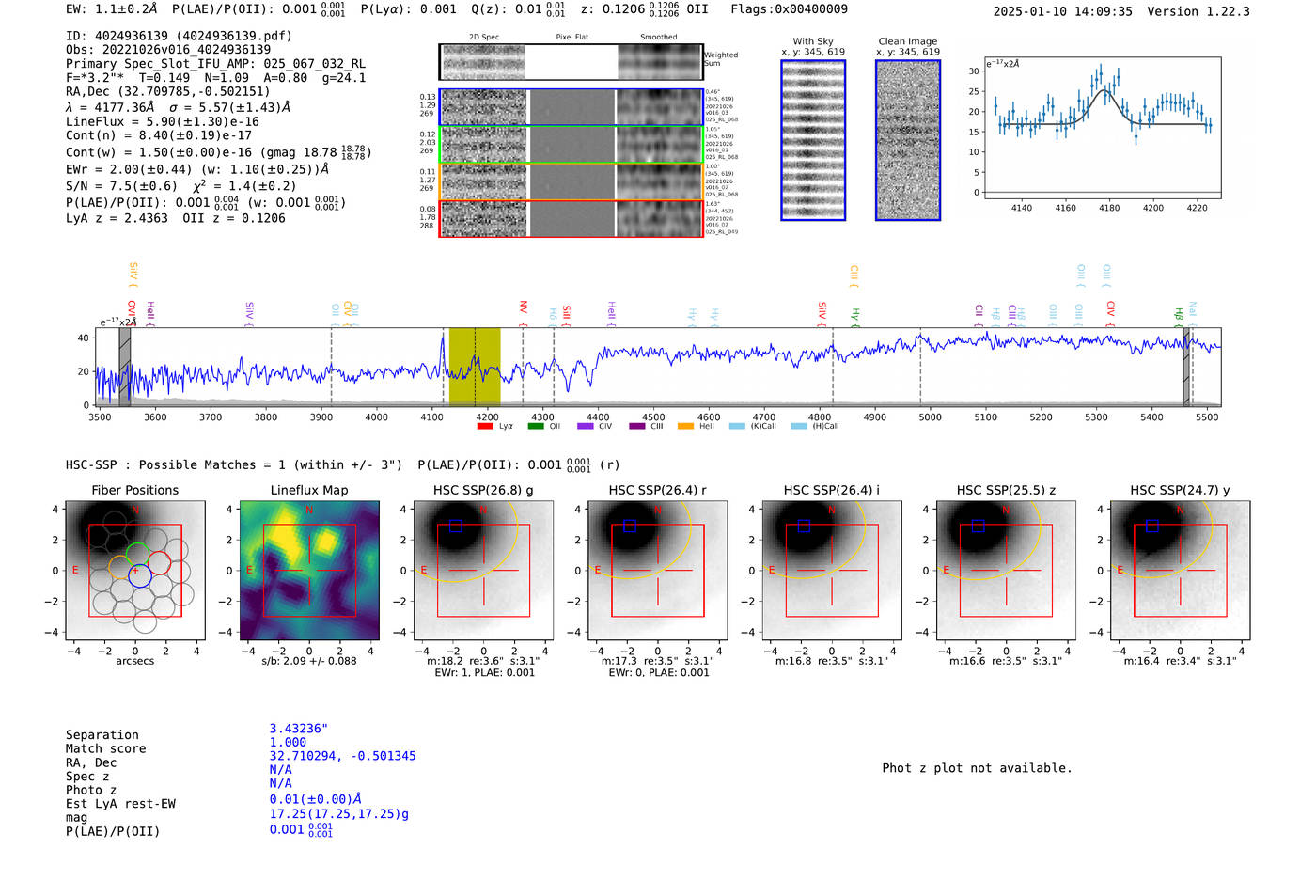Click the red OVI line label
Screen dimensions: 1316x896
click(132, 313)
